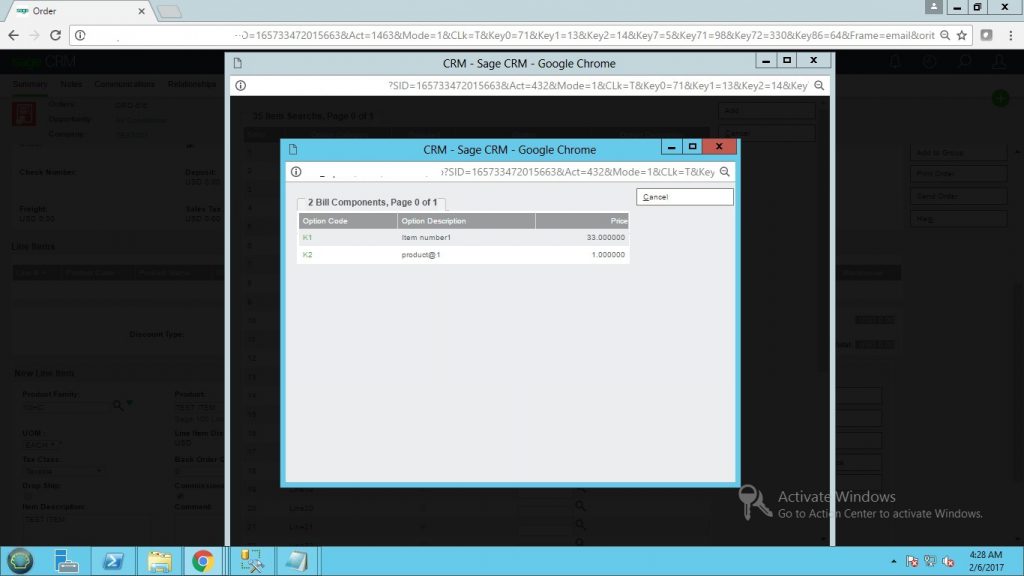The width and height of the screenshot is (1024, 576).
Task: Click zoom magnifier icon in front popup address bar
Action: click(x=724, y=172)
